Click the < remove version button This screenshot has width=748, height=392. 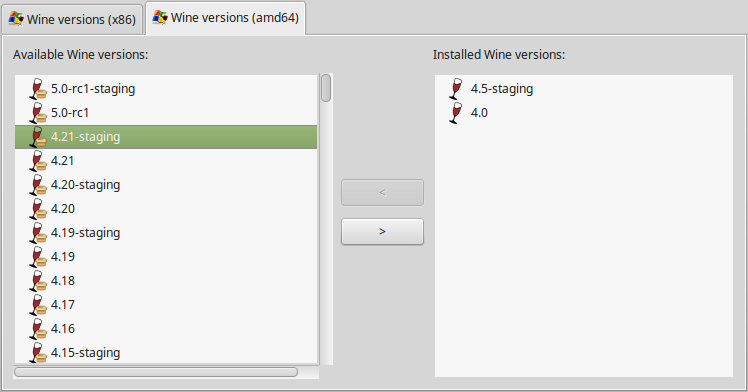382,192
